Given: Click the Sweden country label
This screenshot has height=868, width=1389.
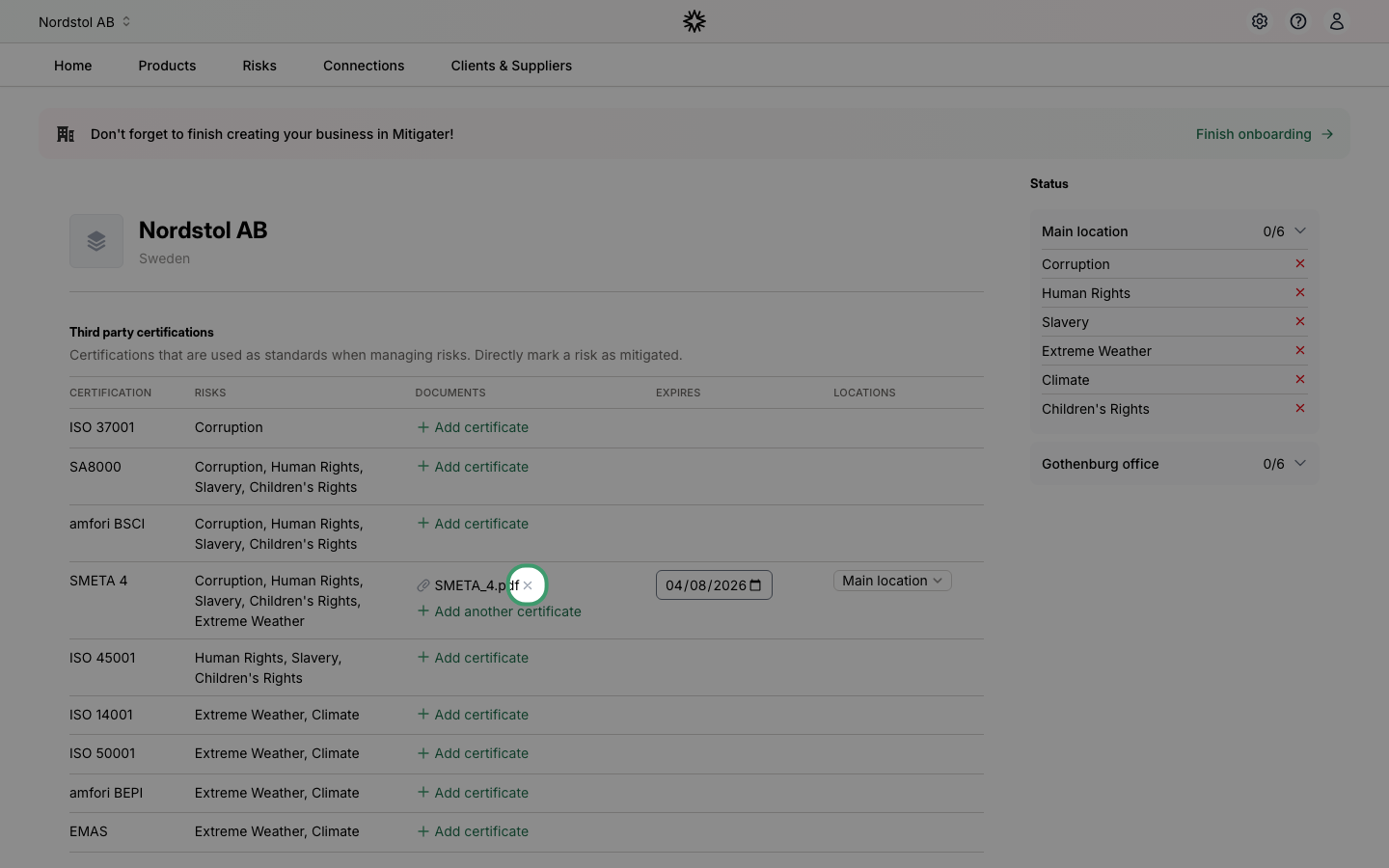Looking at the screenshot, I should pos(164,258).
